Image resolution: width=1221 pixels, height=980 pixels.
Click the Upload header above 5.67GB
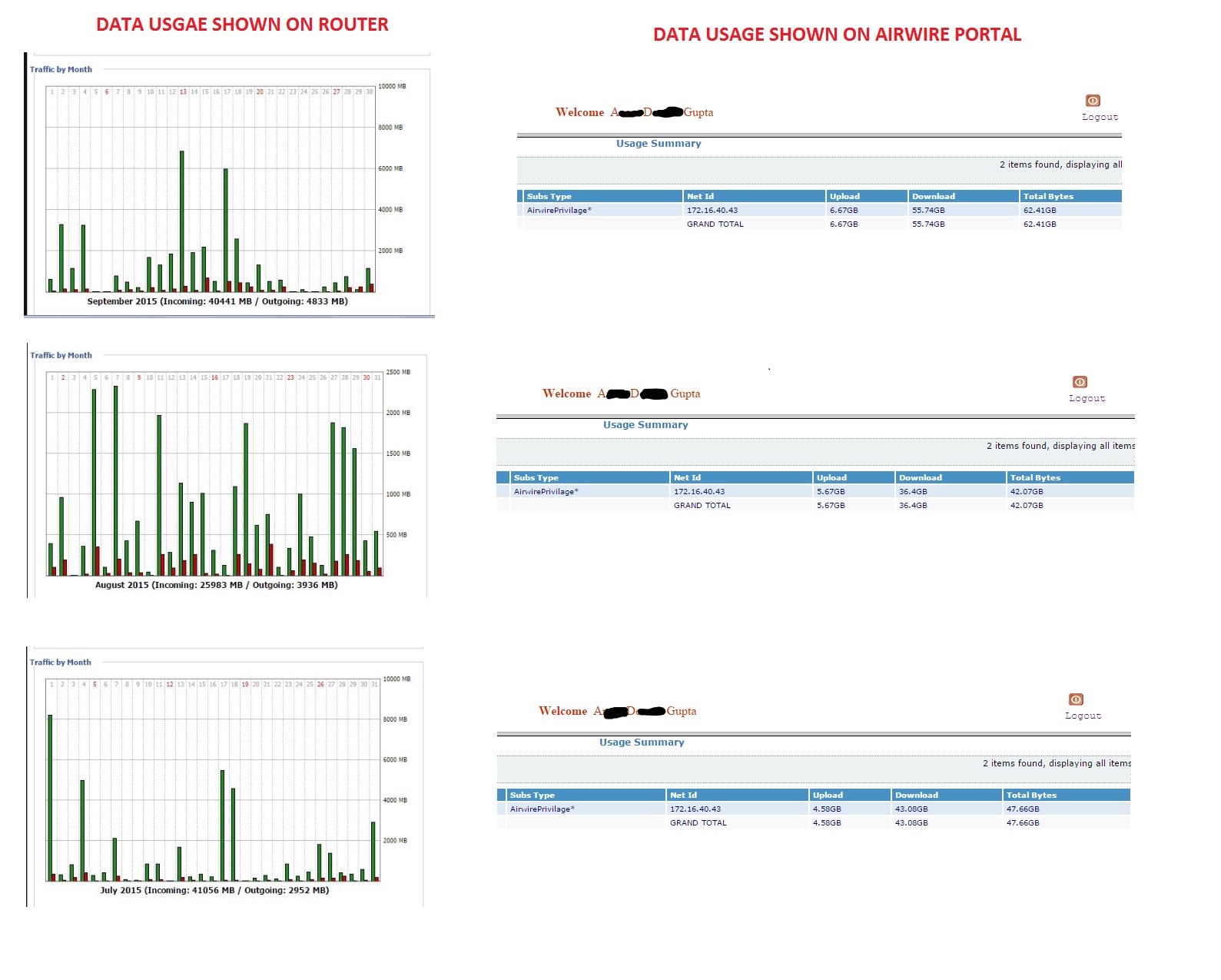point(854,477)
